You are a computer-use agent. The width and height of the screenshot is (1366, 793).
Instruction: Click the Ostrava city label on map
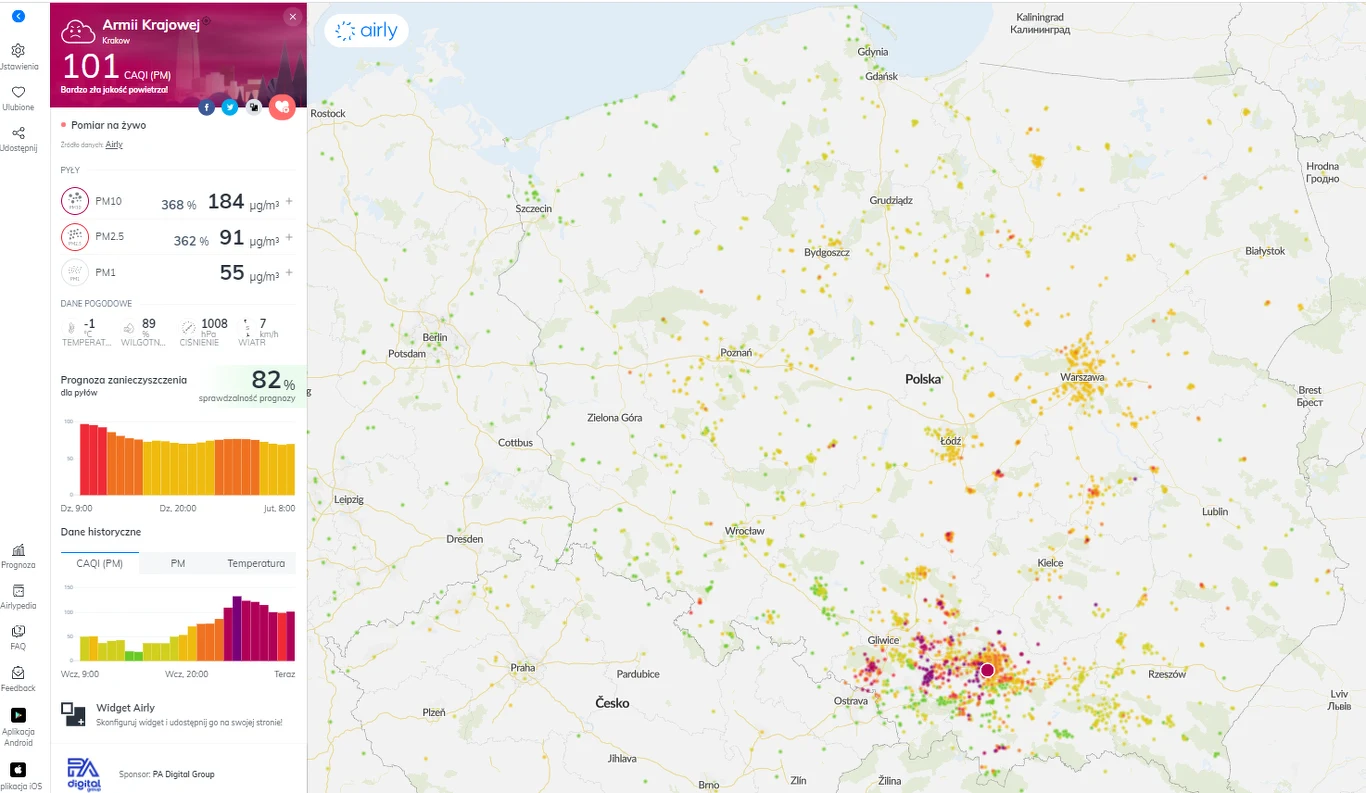851,701
